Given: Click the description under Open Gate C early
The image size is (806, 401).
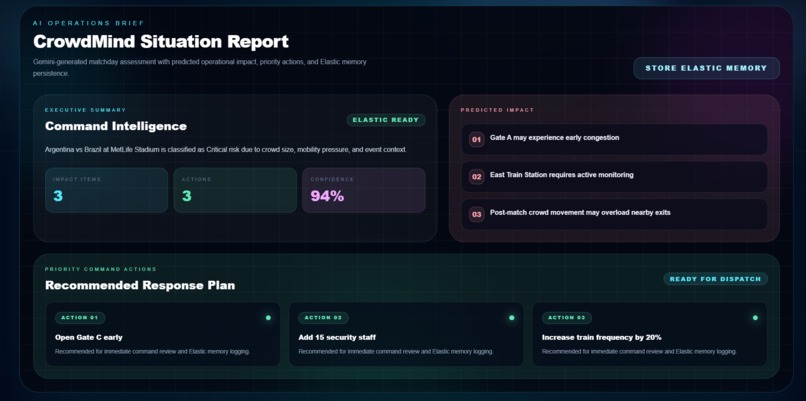Looking at the screenshot, I should [152, 352].
